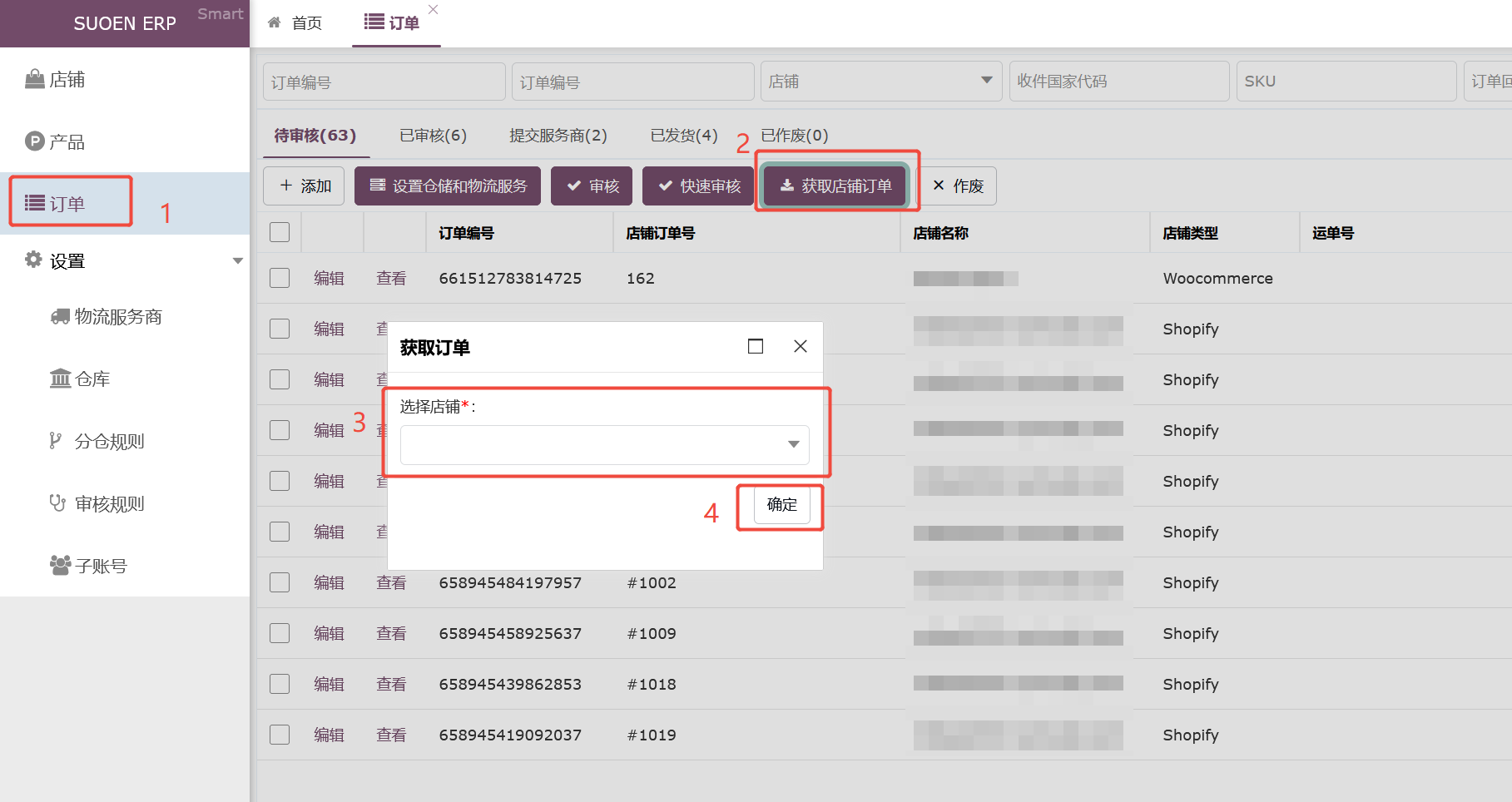Close the 获取订单 dialog
1512x802 pixels.
801,346
